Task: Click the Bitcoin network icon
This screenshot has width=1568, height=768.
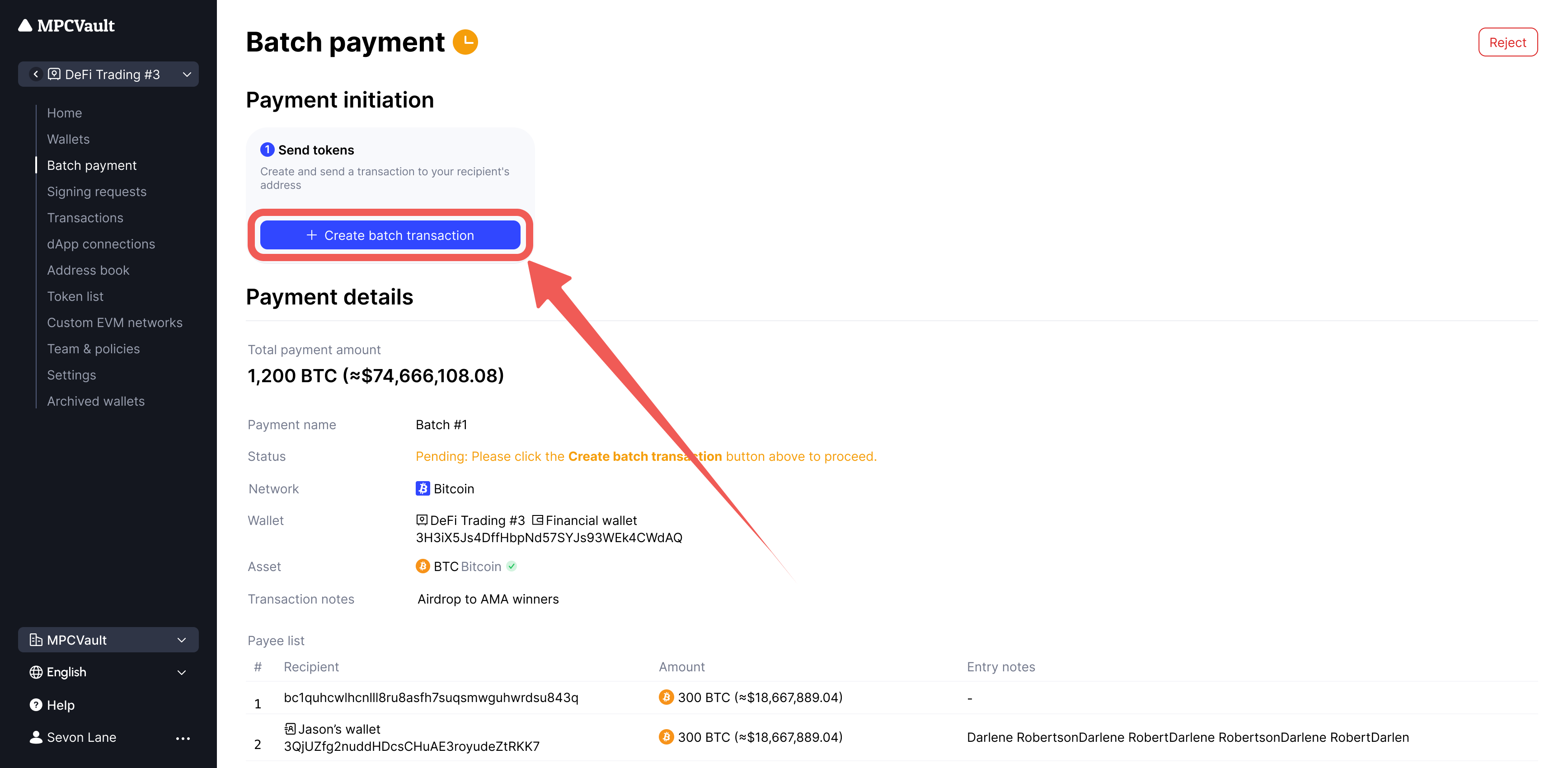Action: (423, 489)
